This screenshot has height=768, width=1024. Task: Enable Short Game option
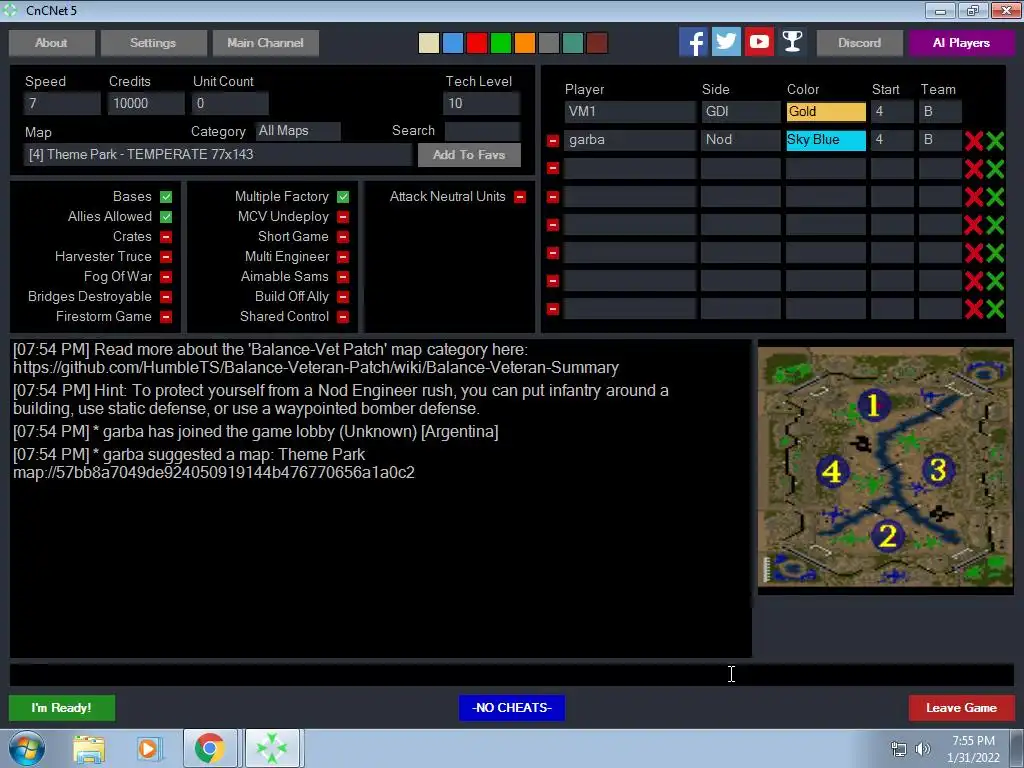(x=343, y=236)
